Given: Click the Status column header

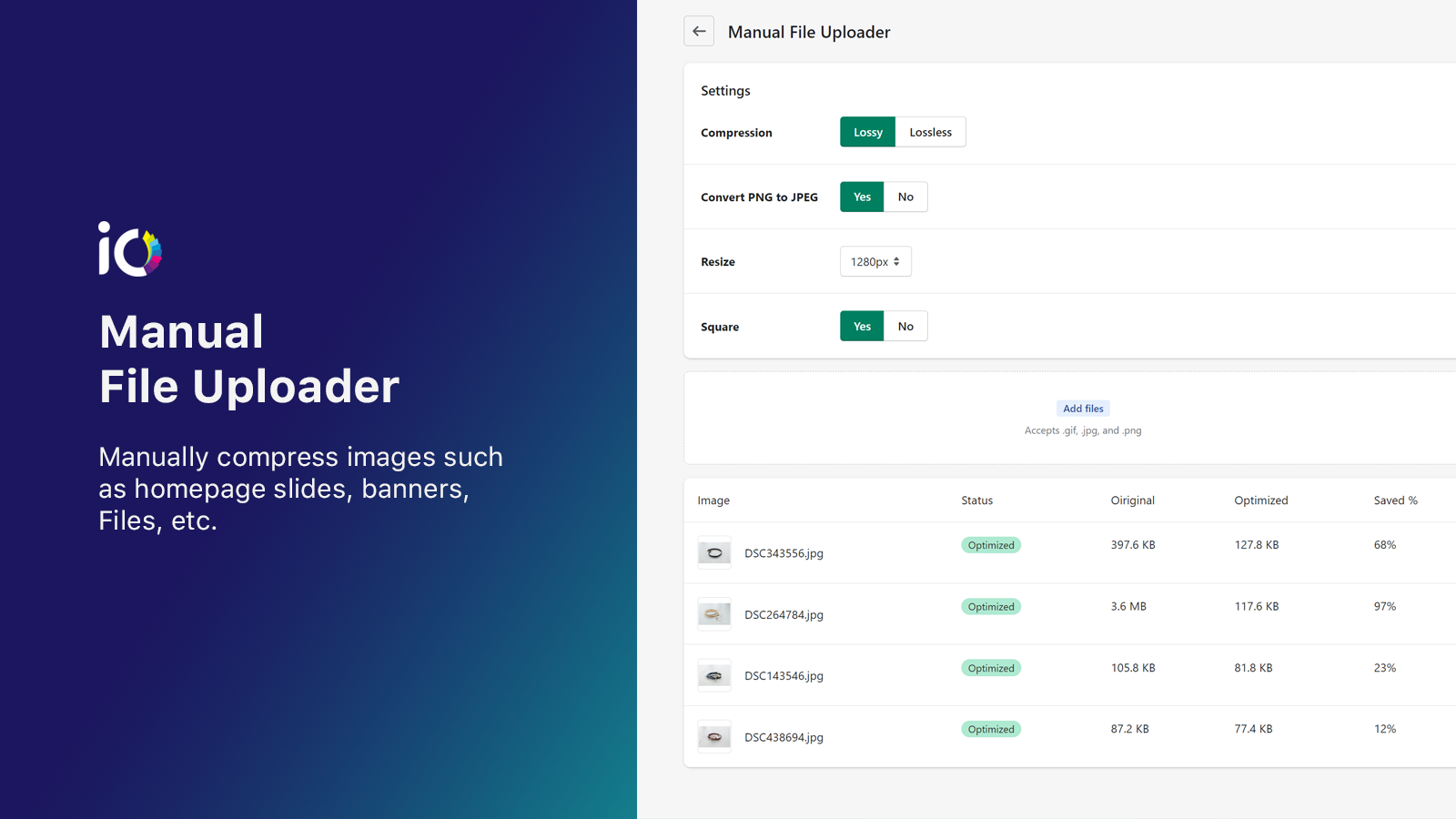Looking at the screenshot, I should point(976,500).
